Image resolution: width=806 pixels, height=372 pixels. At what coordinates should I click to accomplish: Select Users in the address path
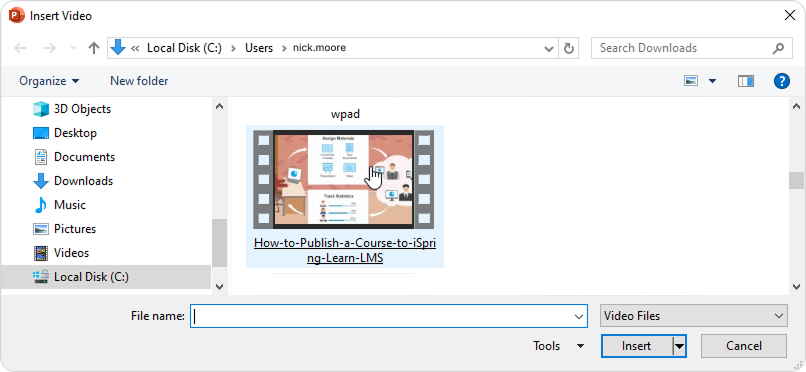click(259, 48)
